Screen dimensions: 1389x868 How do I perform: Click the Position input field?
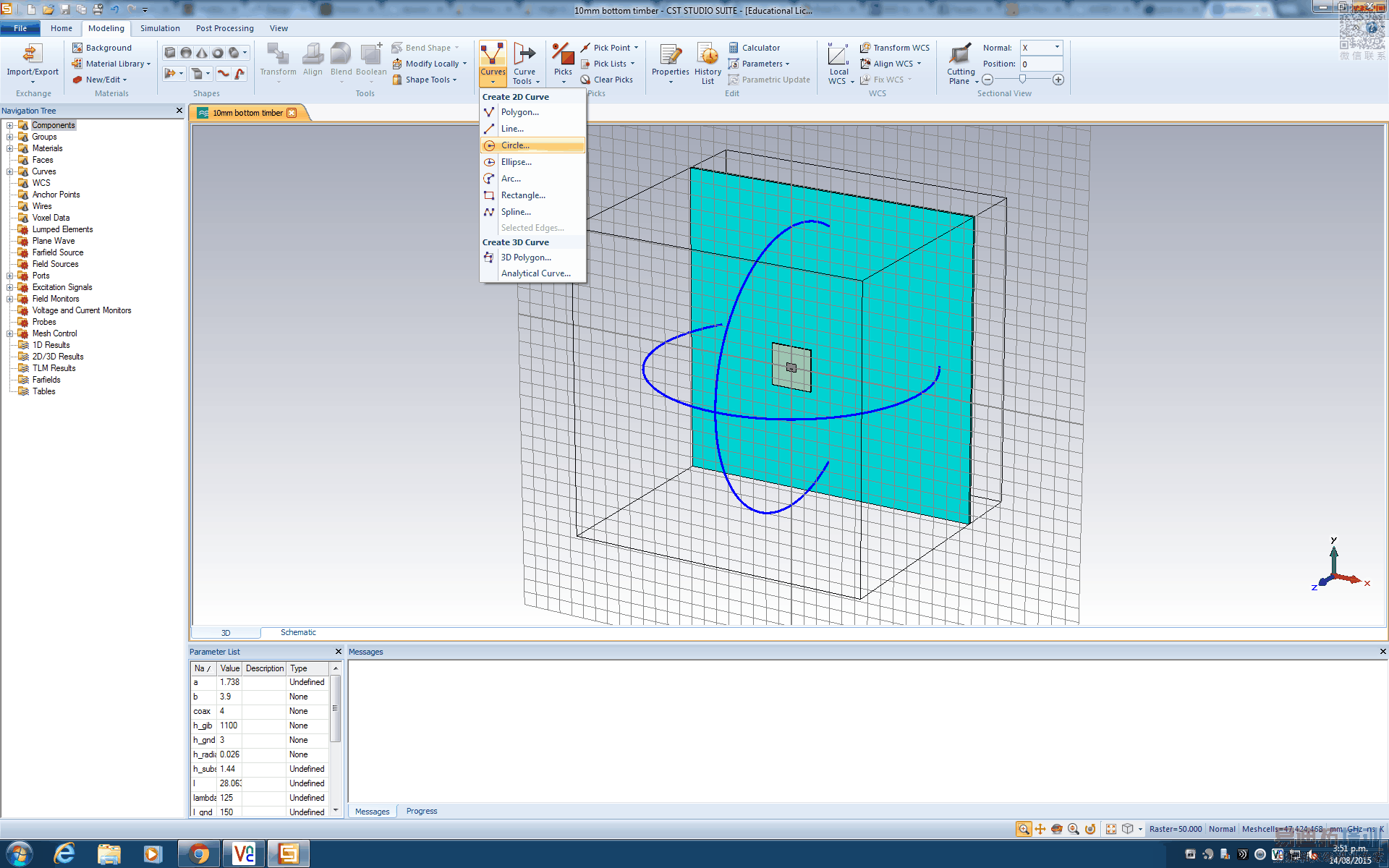tap(1041, 64)
